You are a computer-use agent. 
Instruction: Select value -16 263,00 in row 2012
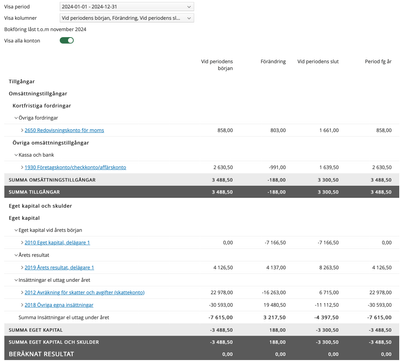point(274,293)
